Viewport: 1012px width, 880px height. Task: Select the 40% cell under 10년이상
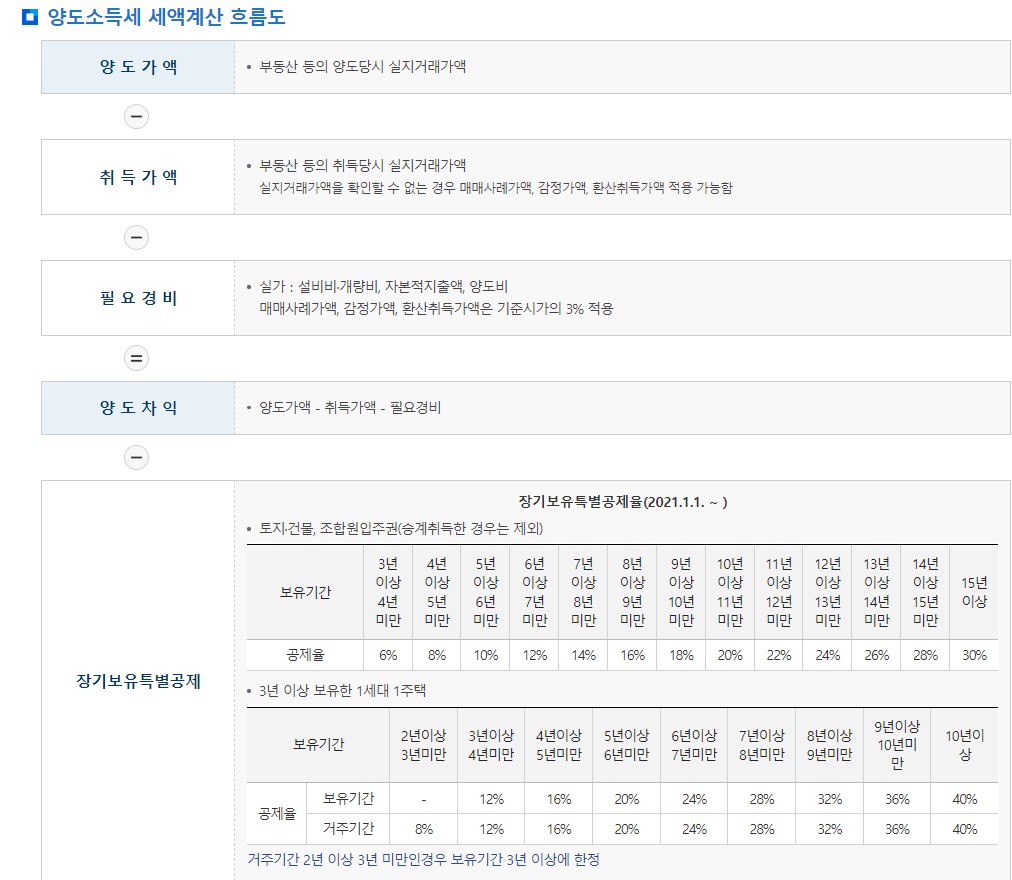point(964,799)
